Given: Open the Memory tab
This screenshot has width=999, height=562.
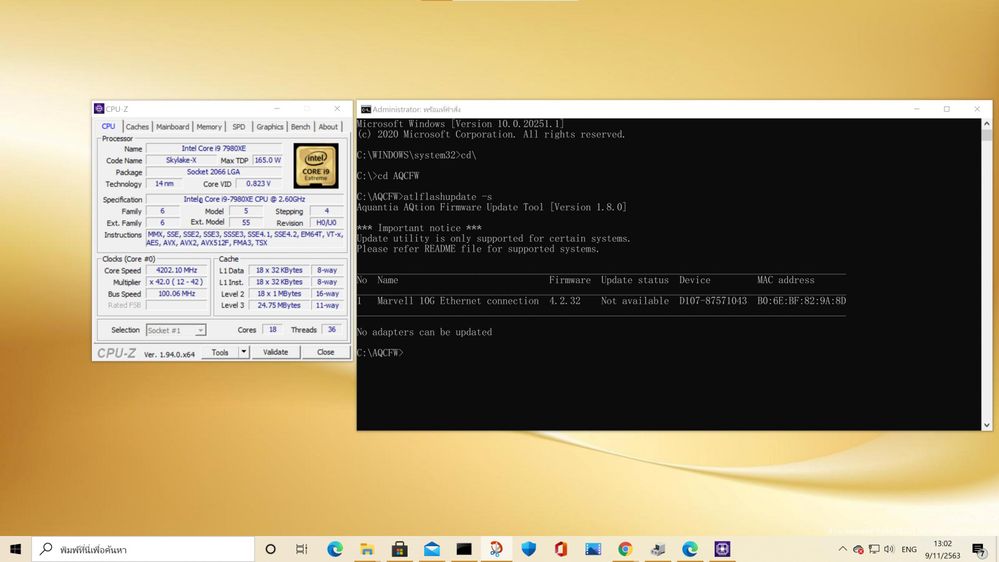Looking at the screenshot, I should (x=209, y=127).
